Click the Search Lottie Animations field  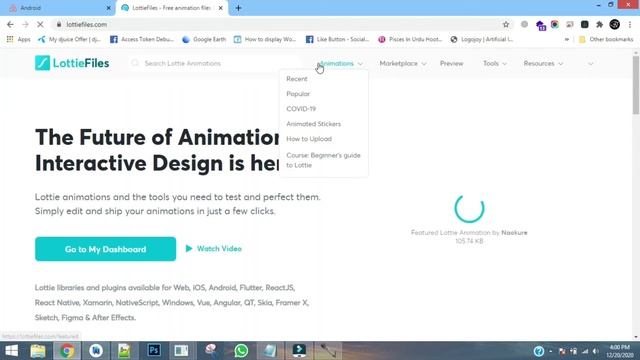[x=216, y=63]
